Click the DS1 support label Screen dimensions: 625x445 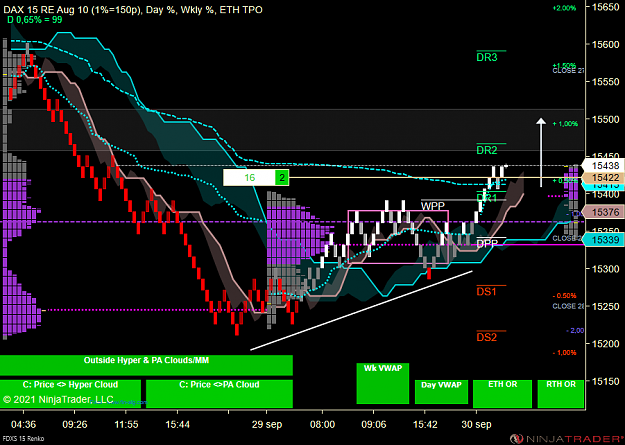tap(487, 292)
